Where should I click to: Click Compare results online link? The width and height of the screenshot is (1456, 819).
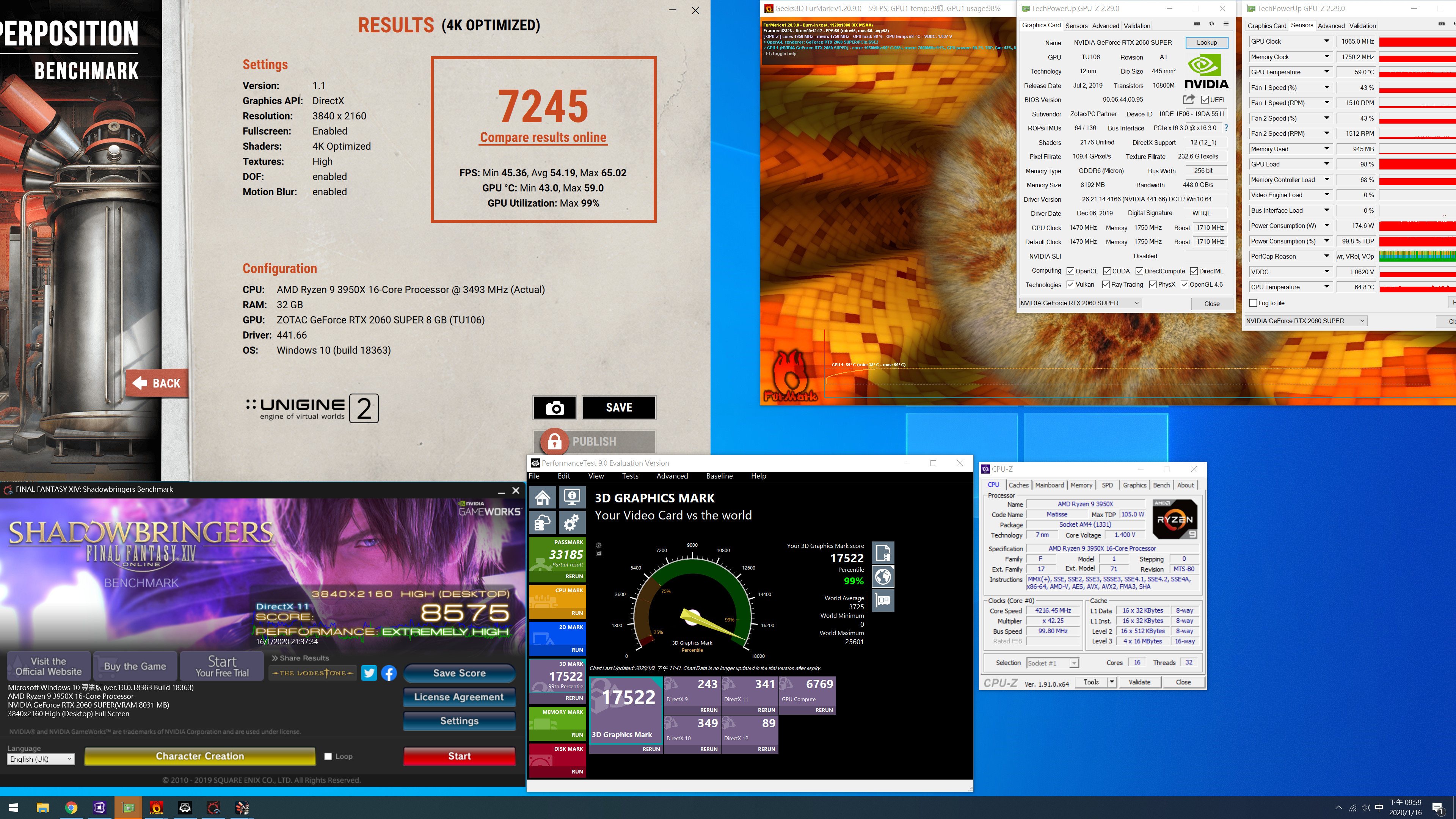click(x=543, y=137)
